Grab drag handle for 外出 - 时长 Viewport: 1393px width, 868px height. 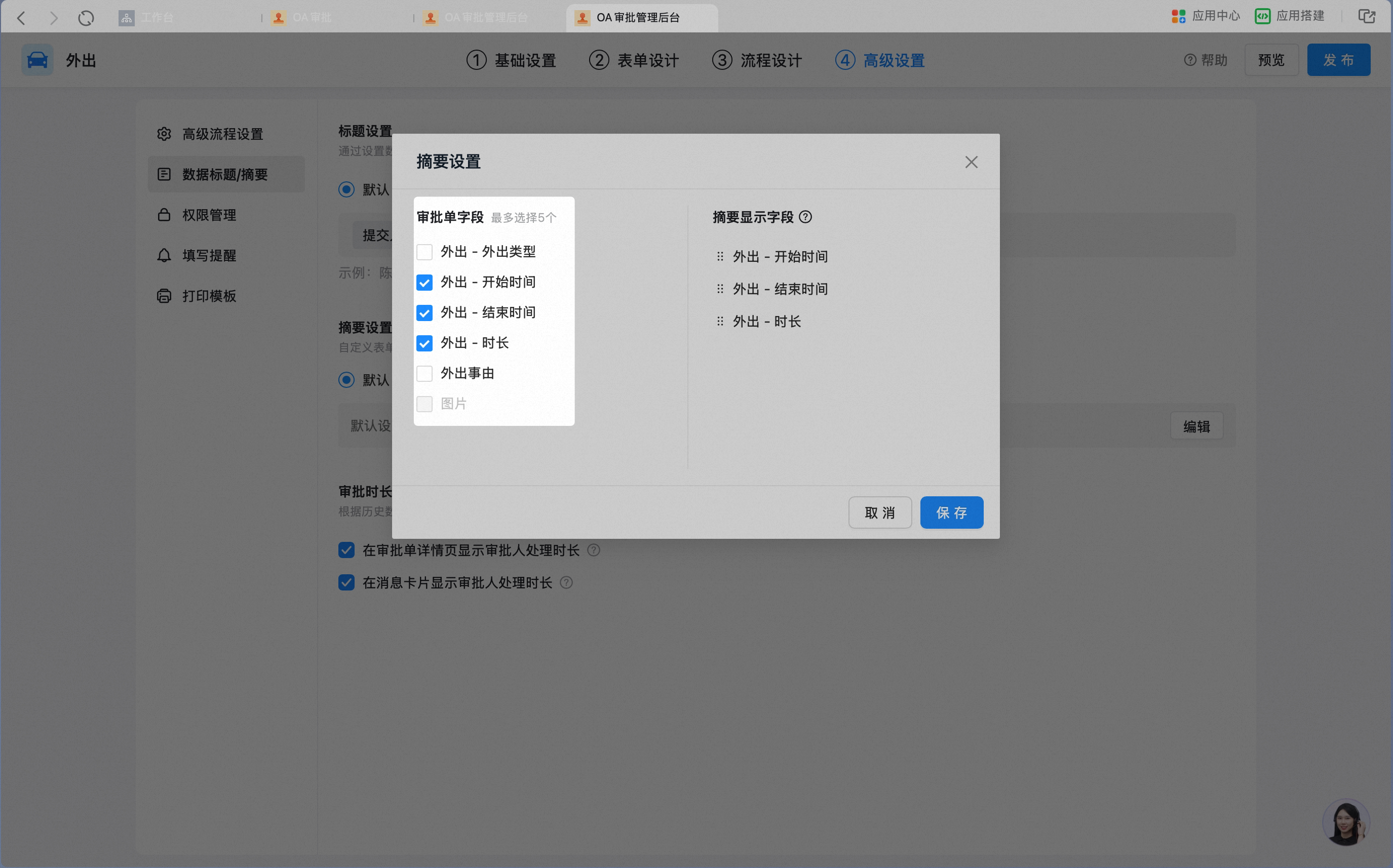[x=720, y=322]
